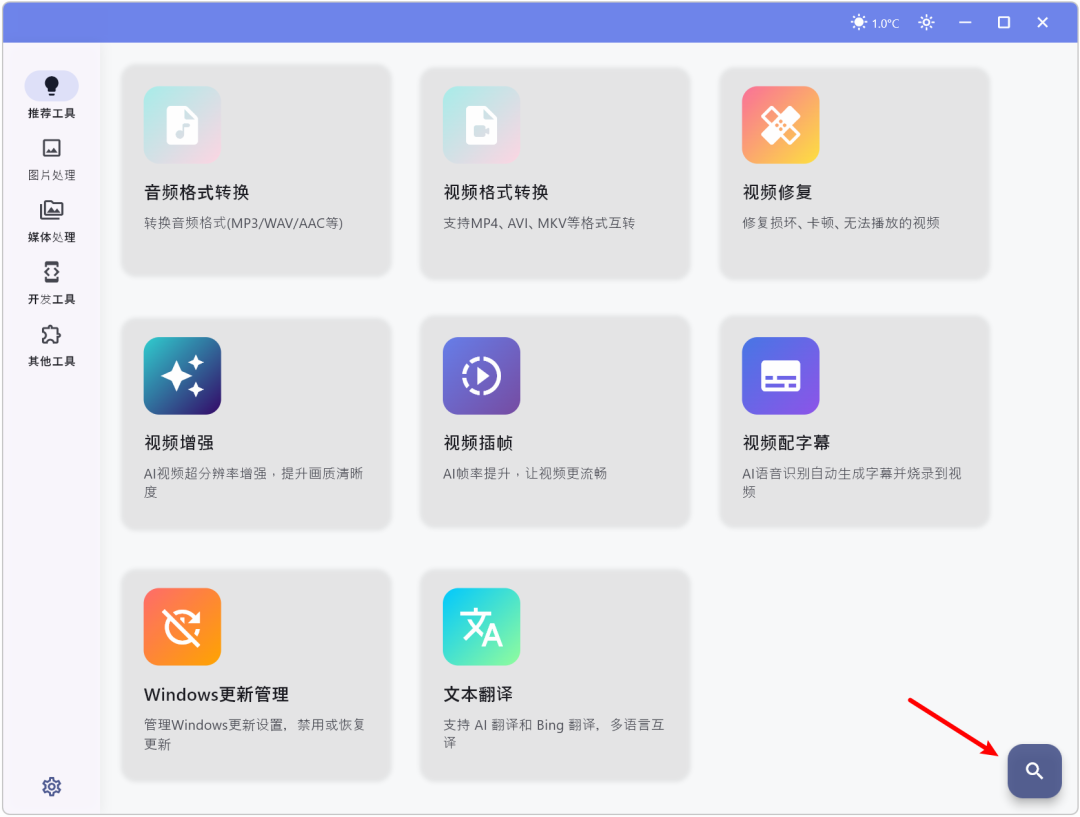Viewport: 1080px width, 817px height.
Task: Open the 视频格式转换 title
Action: coord(495,192)
